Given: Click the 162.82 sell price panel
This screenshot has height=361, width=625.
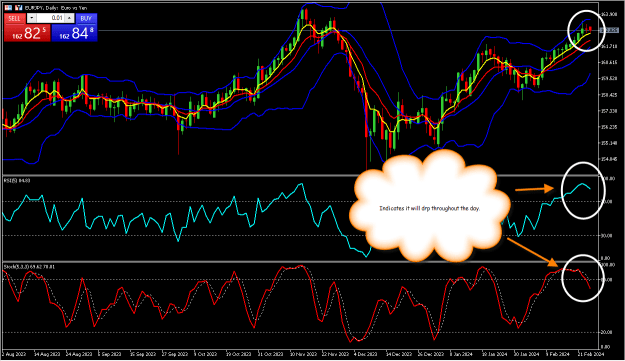Looking at the screenshot, I should tap(27, 33).
